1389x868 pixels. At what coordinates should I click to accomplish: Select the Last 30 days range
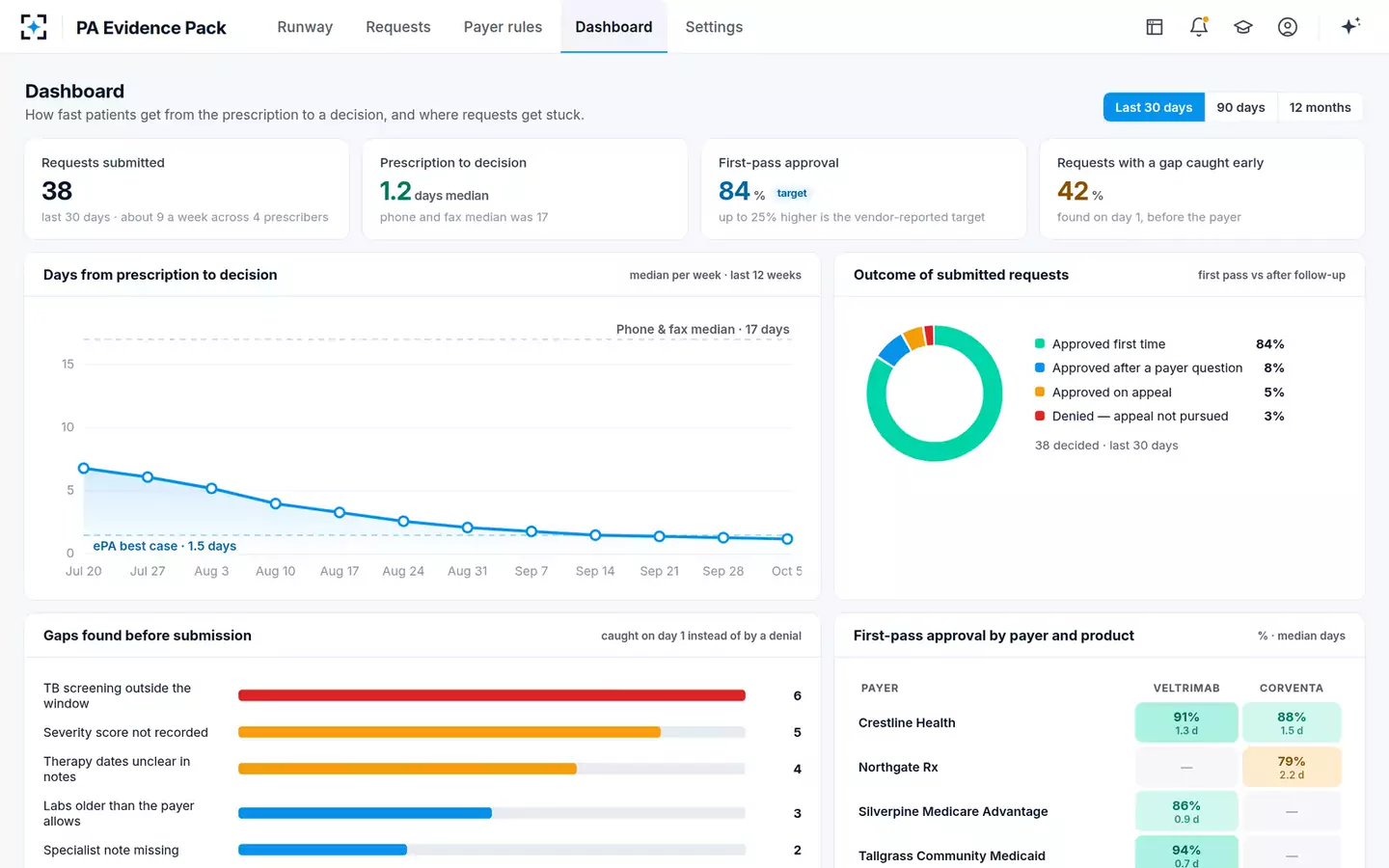(1154, 107)
